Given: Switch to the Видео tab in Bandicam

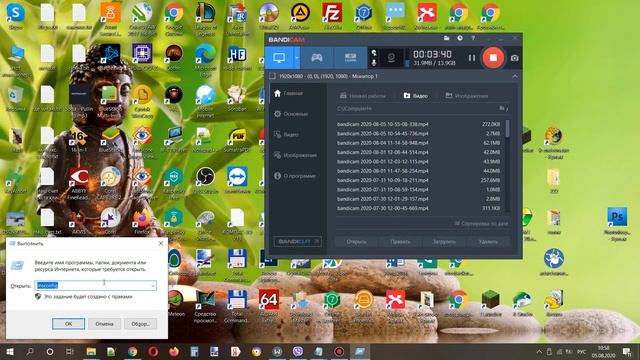Looking at the screenshot, I should pyautogui.click(x=416, y=96).
